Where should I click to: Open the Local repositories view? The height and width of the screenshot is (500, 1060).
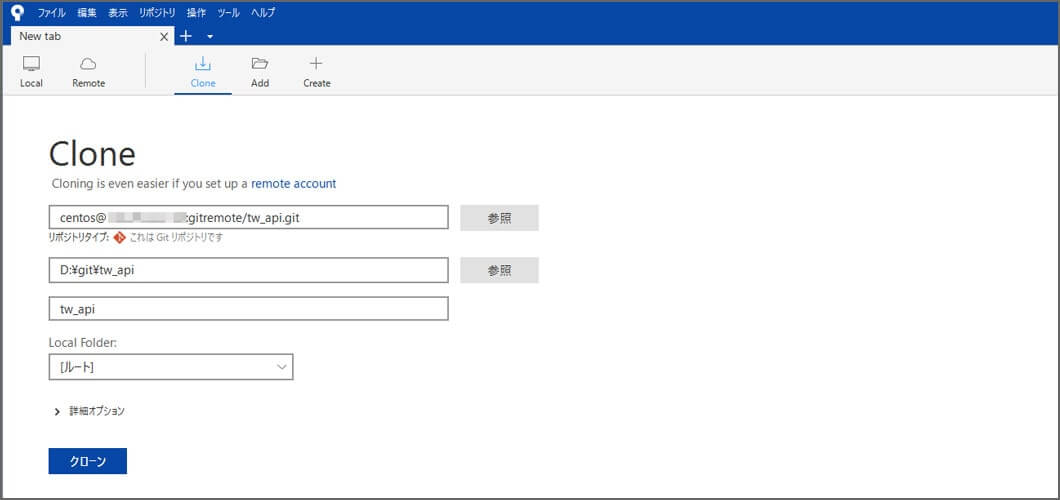31,71
